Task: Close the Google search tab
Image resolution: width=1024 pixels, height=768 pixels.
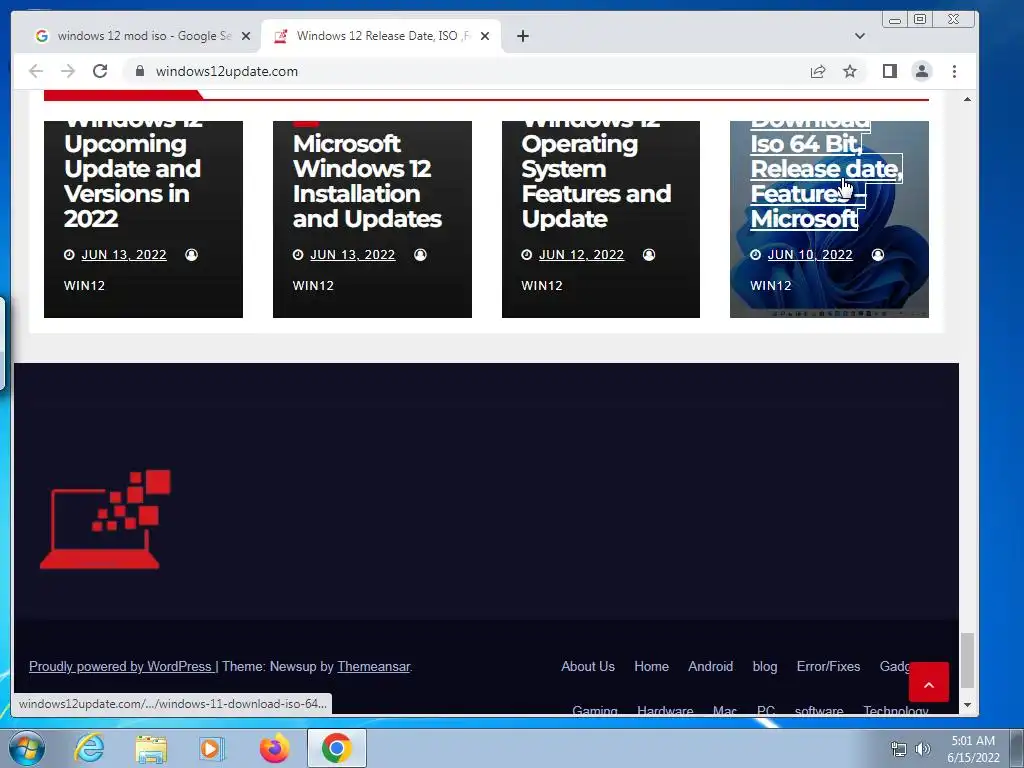Action: [x=246, y=36]
